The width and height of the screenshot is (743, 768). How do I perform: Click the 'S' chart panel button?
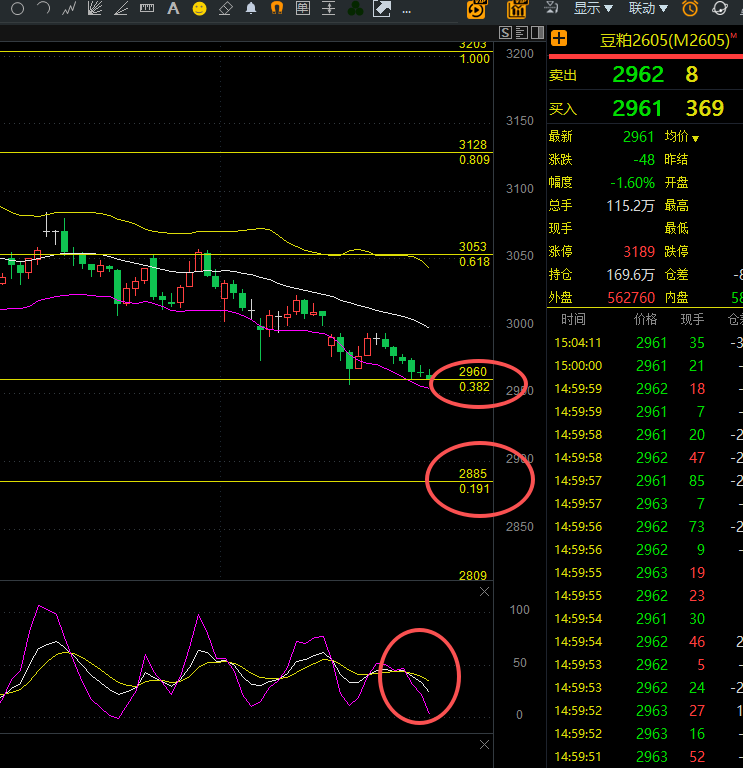(x=505, y=32)
